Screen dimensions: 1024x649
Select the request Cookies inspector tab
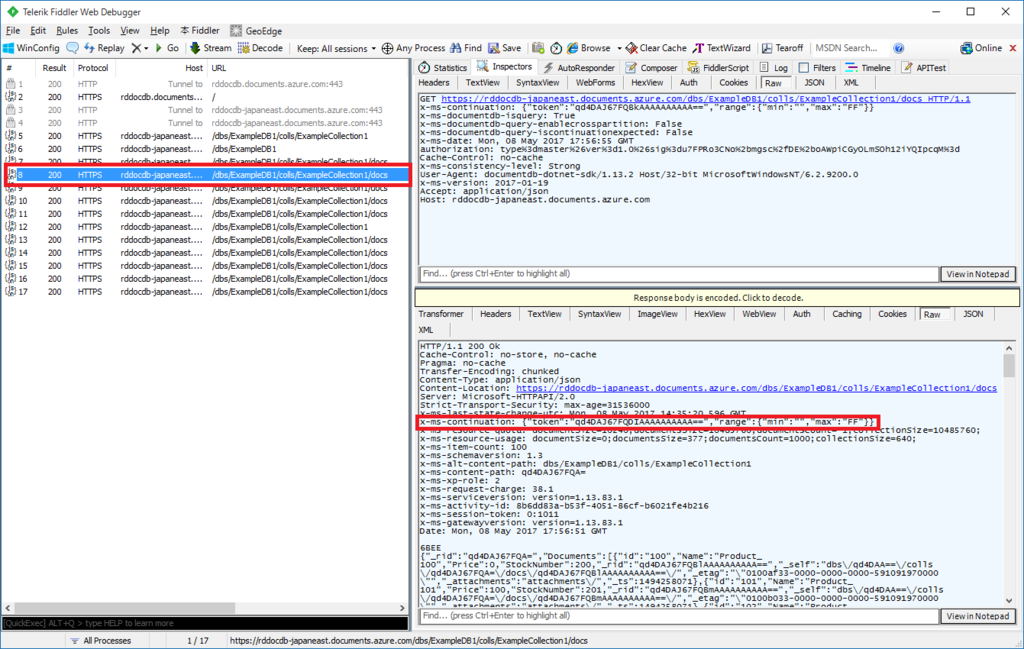tap(733, 83)
